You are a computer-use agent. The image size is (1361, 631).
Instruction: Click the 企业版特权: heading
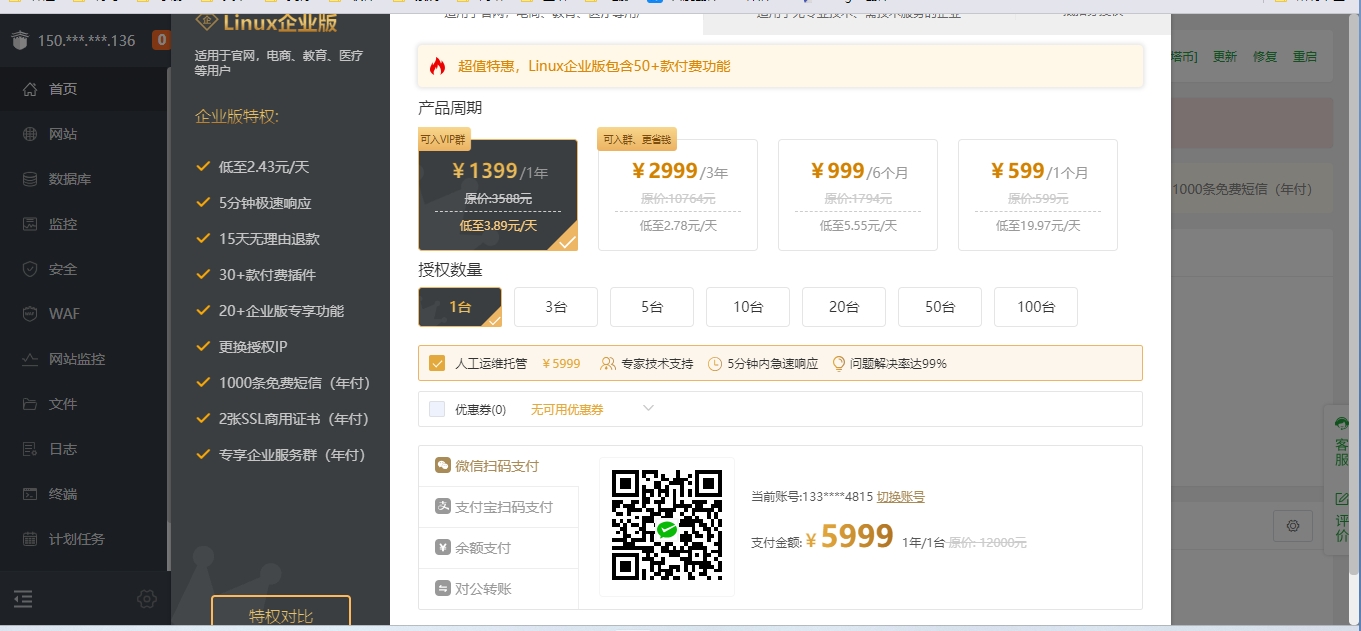click(237, 117)
